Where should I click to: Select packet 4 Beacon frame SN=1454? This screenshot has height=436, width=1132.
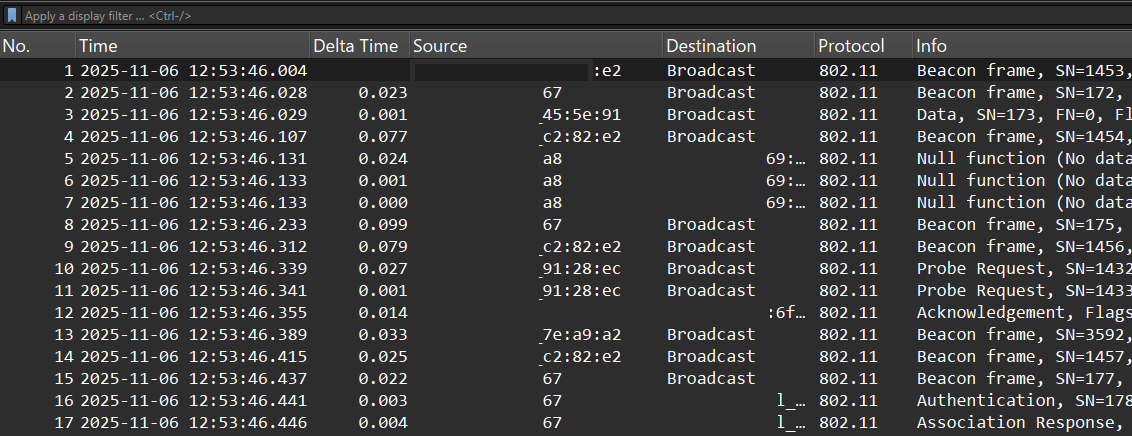point(566,136)
